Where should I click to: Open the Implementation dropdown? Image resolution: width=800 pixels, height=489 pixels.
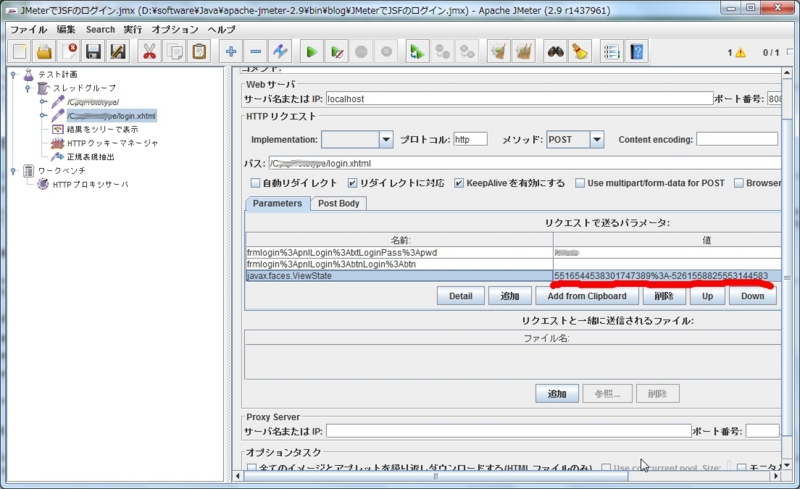pyautogui.click(x=386, y=139)
